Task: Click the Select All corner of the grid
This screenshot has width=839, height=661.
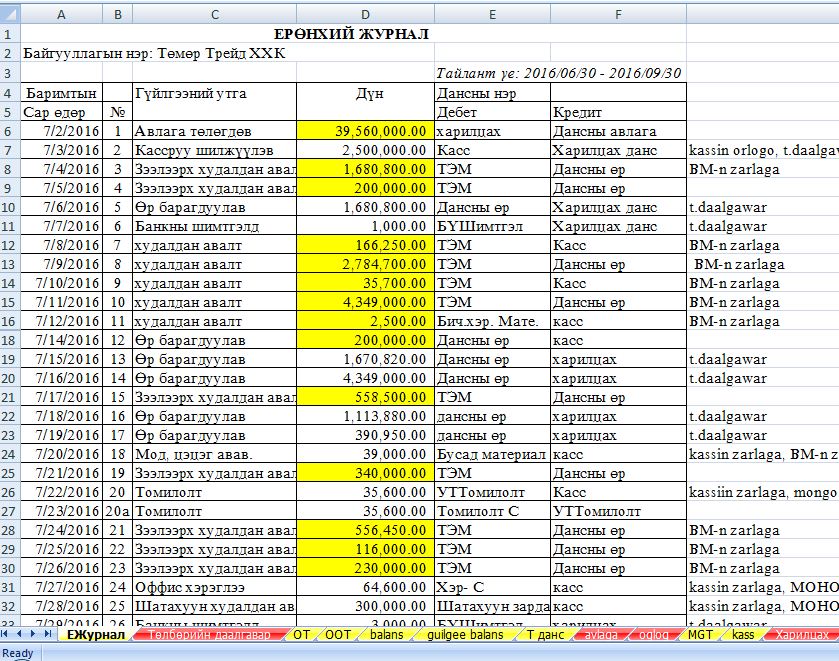Action: (x=10, y=14)
